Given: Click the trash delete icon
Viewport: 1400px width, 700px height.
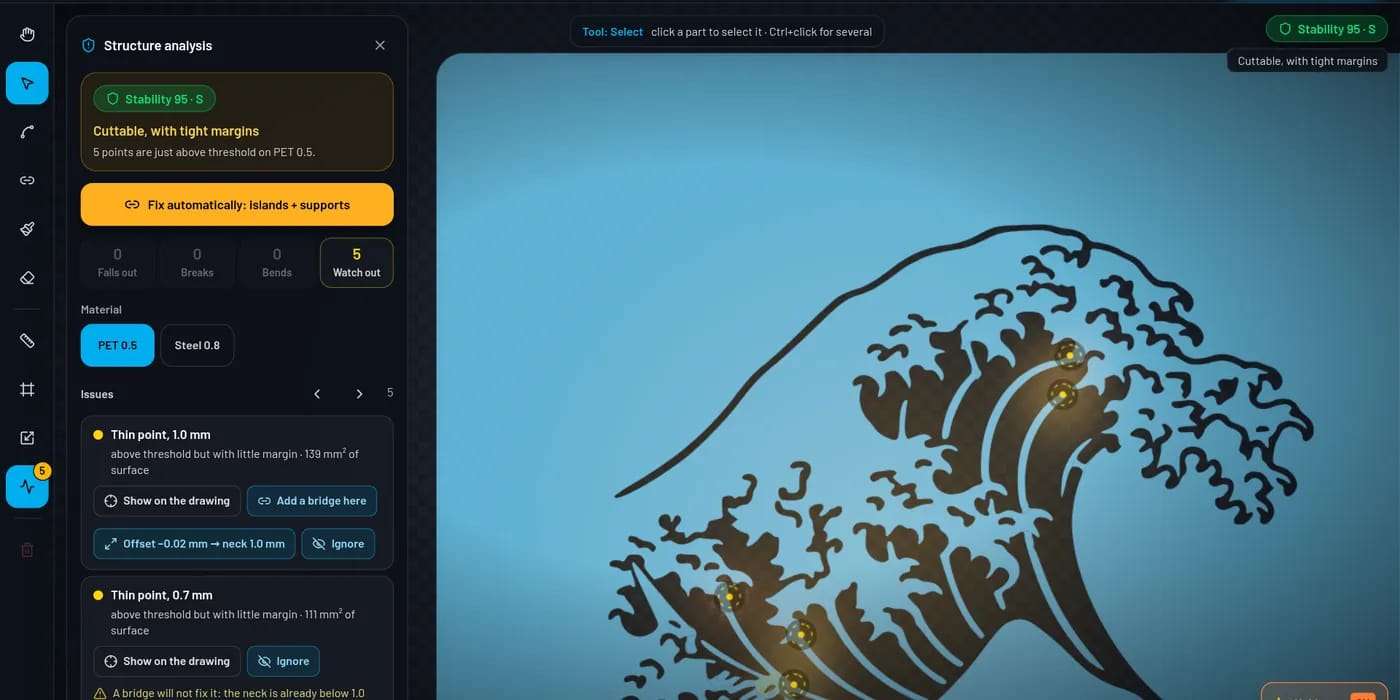Looking at the screenshot, I should pos(27,550).
